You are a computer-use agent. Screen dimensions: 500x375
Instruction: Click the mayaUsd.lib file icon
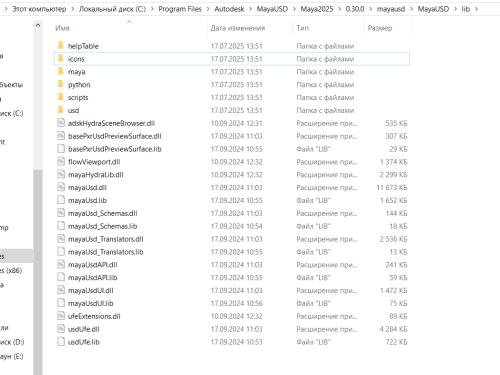(61, 200)
